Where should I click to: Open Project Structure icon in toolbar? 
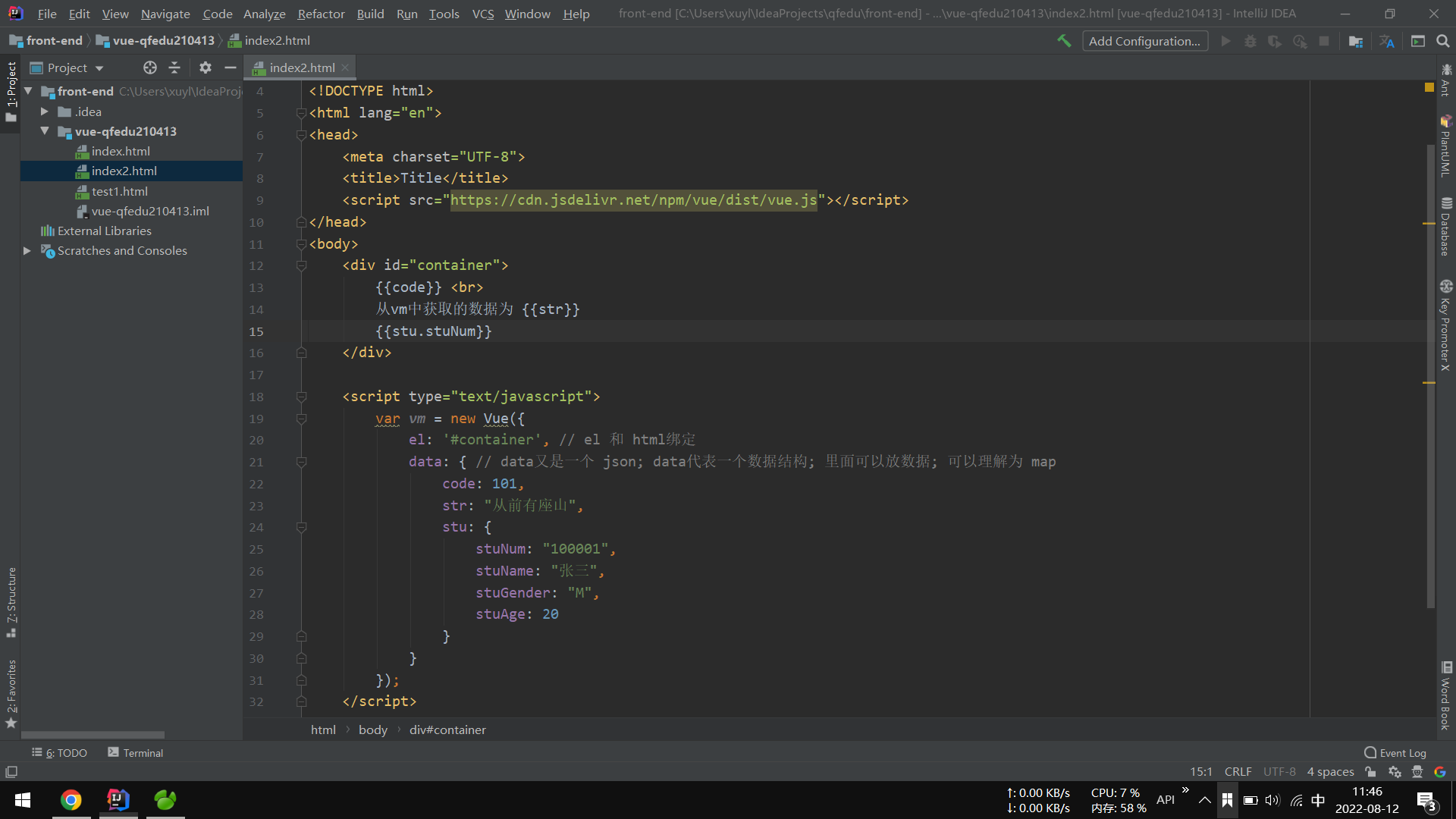pyautogui.click(x=1356, y=41)
